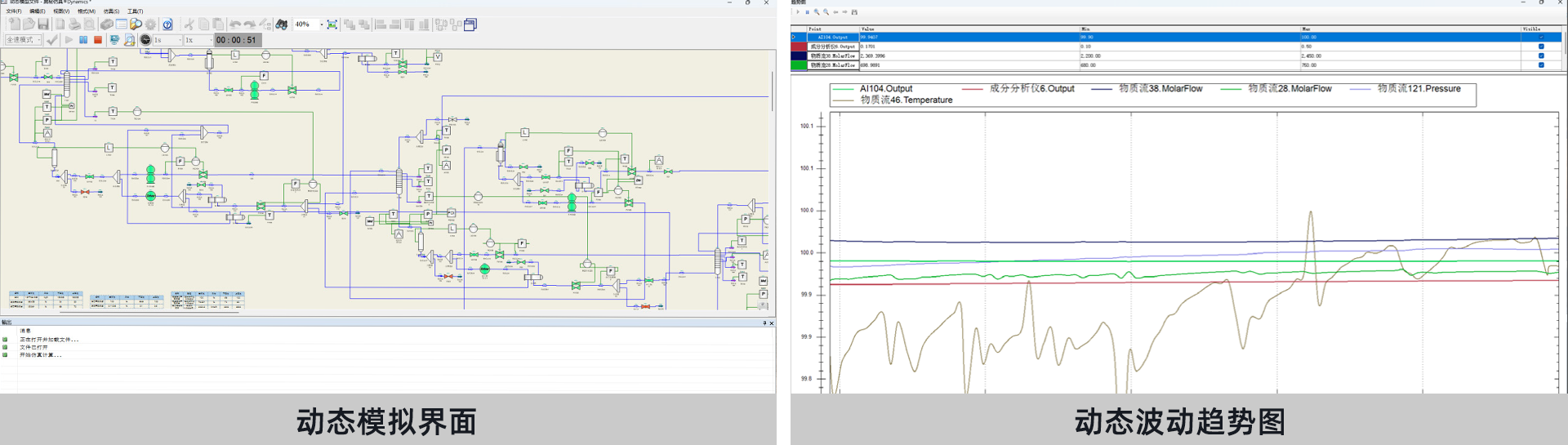Click the Fit to window icon
1568x445 pixels.
[x=332, y=24]
